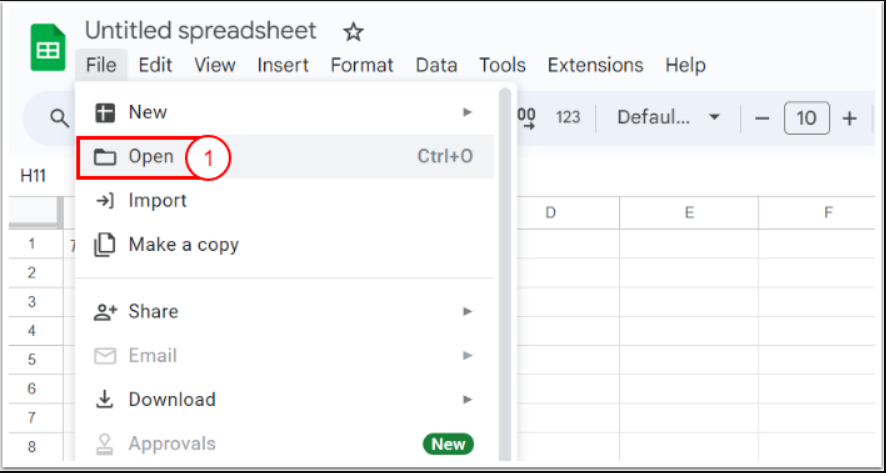This screenshot has width=886, height=473.
Task: Open the Extensions menu
Action: click(595, 65)
